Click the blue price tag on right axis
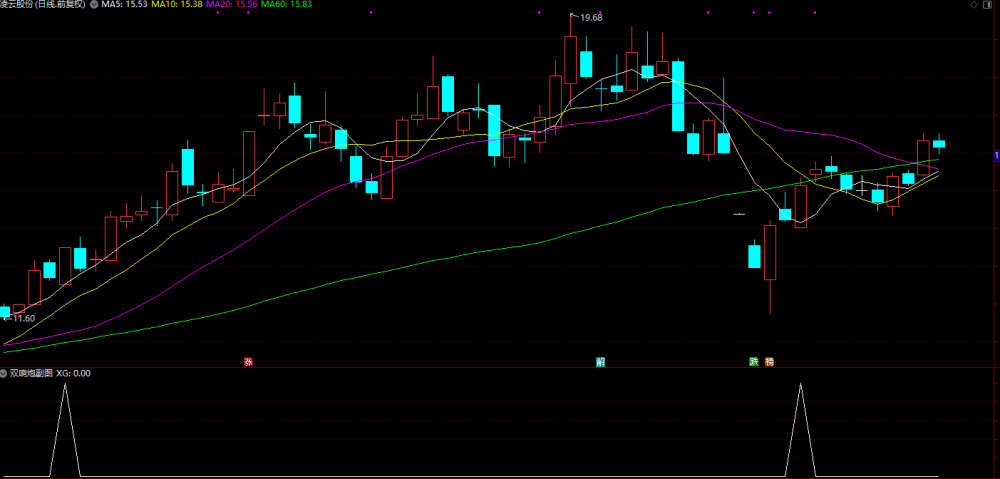The height and width of the screenshot is (479, 1000). coord(997,156)
